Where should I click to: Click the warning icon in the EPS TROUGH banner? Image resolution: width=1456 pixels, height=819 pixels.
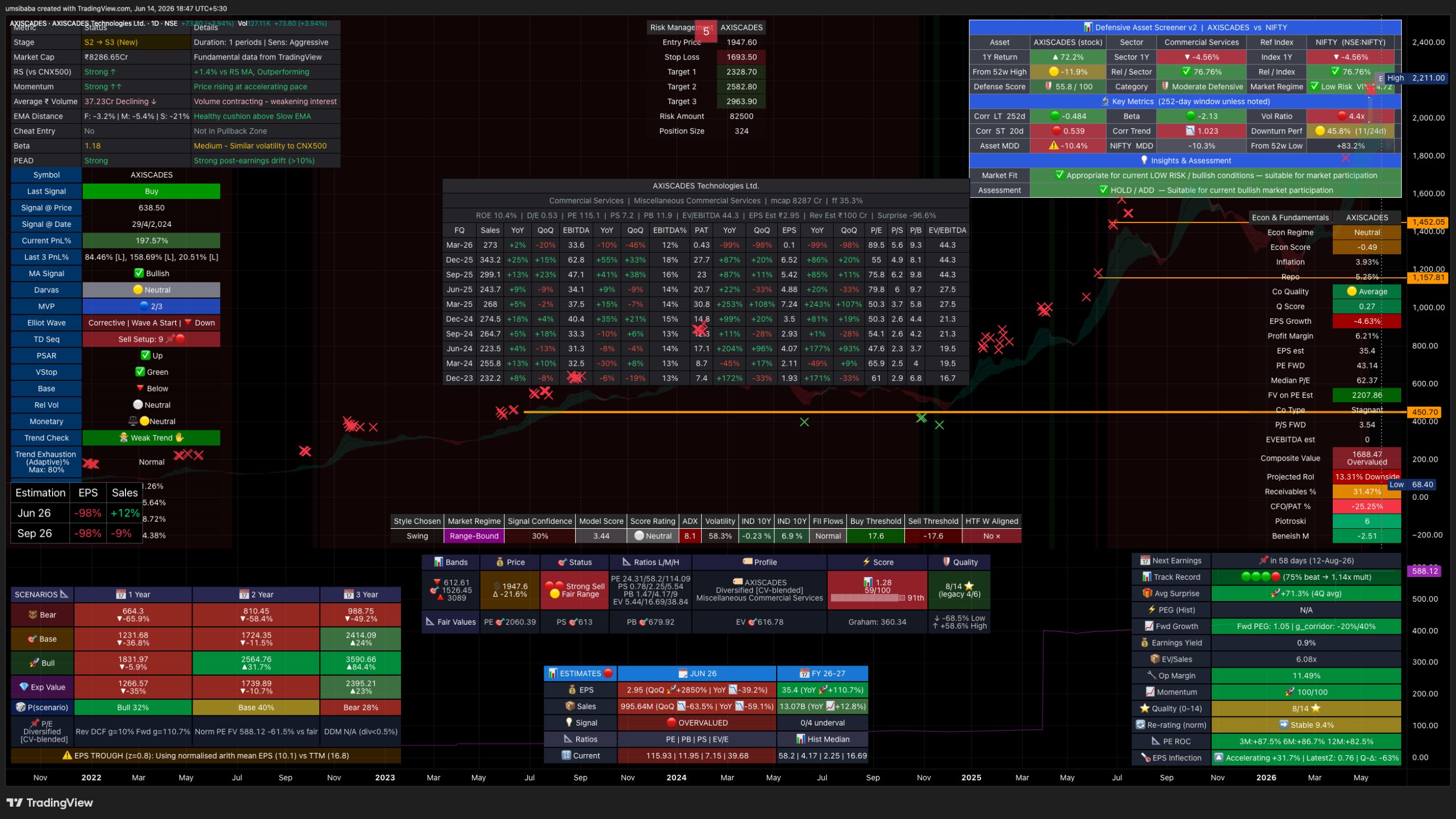coord(67,756)
